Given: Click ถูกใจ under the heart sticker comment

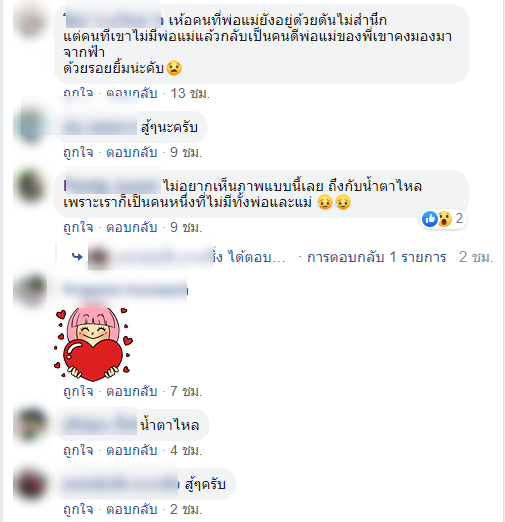Looking at the screenshot, I should pyautogui.click(x=78, y=391).
